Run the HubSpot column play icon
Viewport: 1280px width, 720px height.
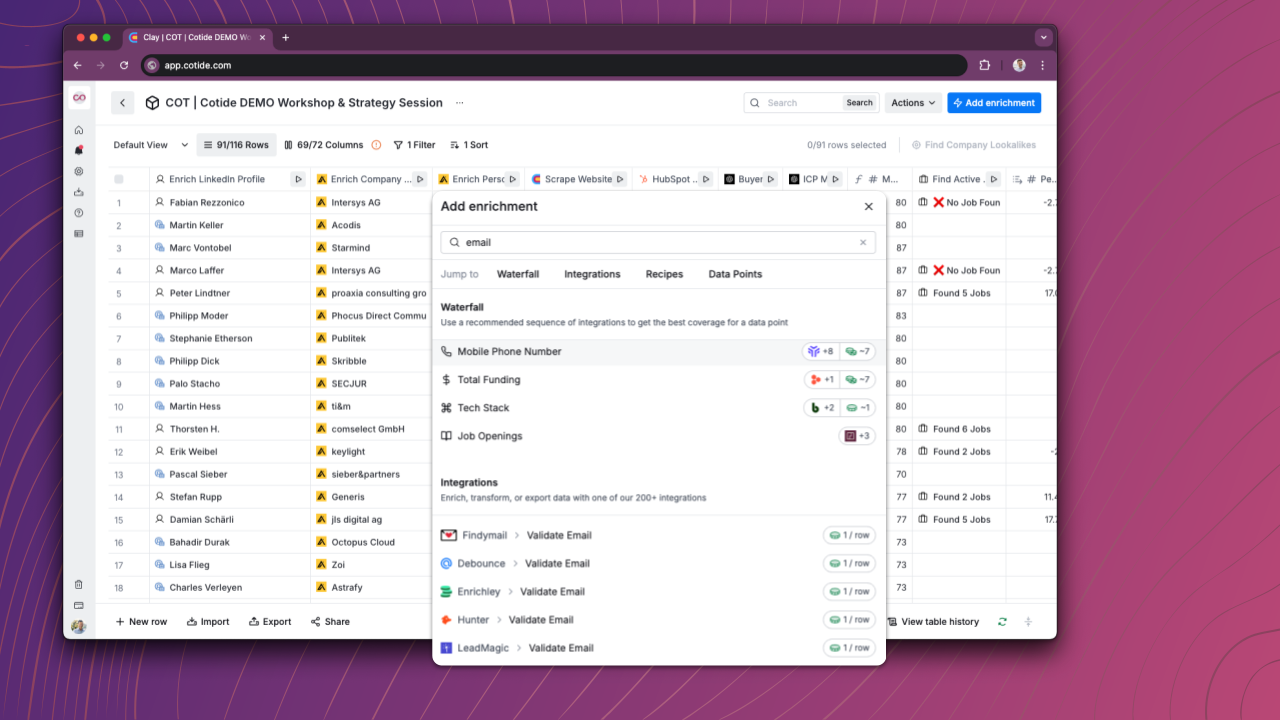click(x=706, y=179)
